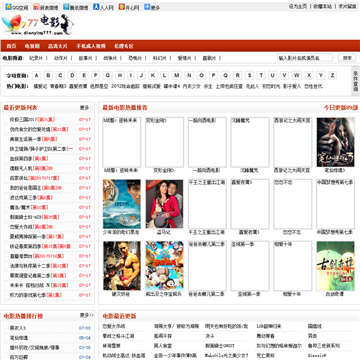This screenshot has height=360, width=360.
Task: Click the blue plus 更多 share icon
Action: pos(147,7)
